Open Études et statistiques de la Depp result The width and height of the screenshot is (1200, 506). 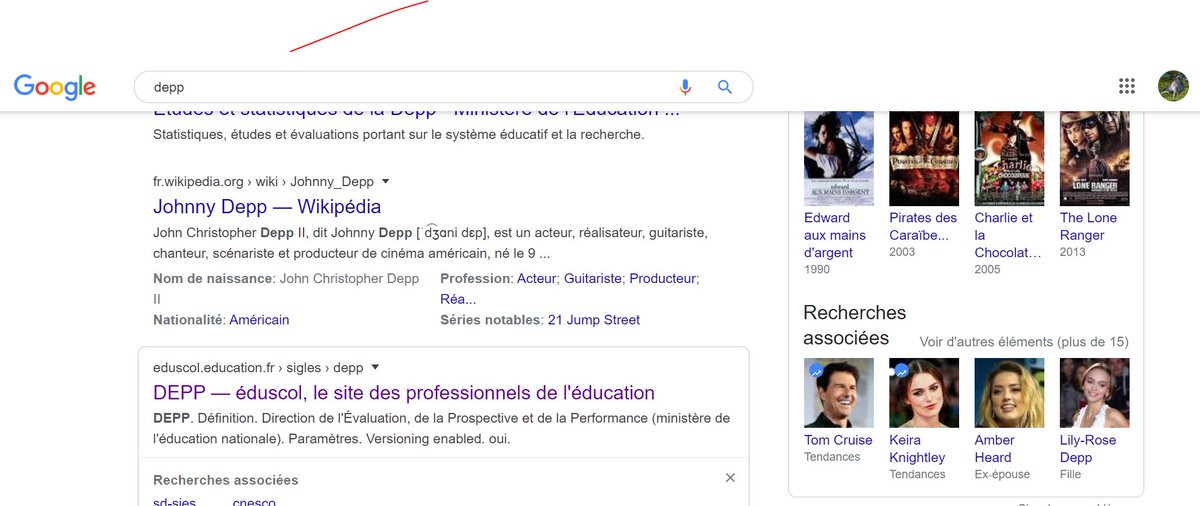coord(417,112)
